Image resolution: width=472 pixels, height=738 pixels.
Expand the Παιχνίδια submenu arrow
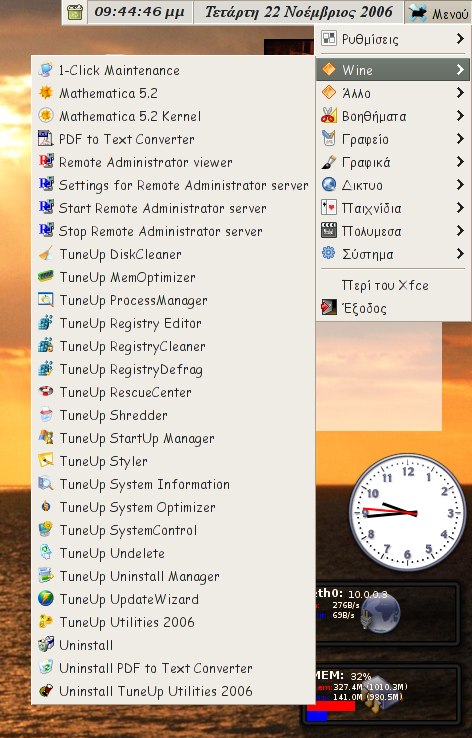coord(460,208)
